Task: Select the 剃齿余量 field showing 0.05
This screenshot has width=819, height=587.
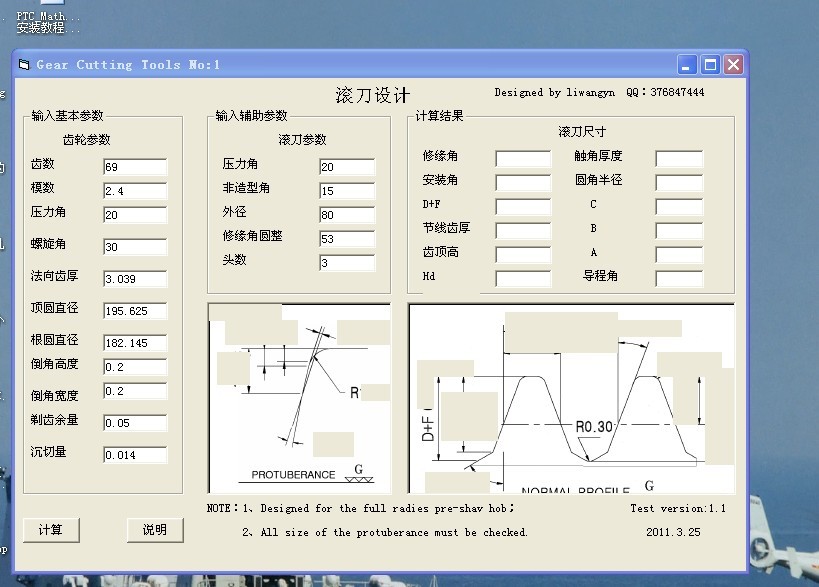Action: pyautogui.click(x=135, y=422)
